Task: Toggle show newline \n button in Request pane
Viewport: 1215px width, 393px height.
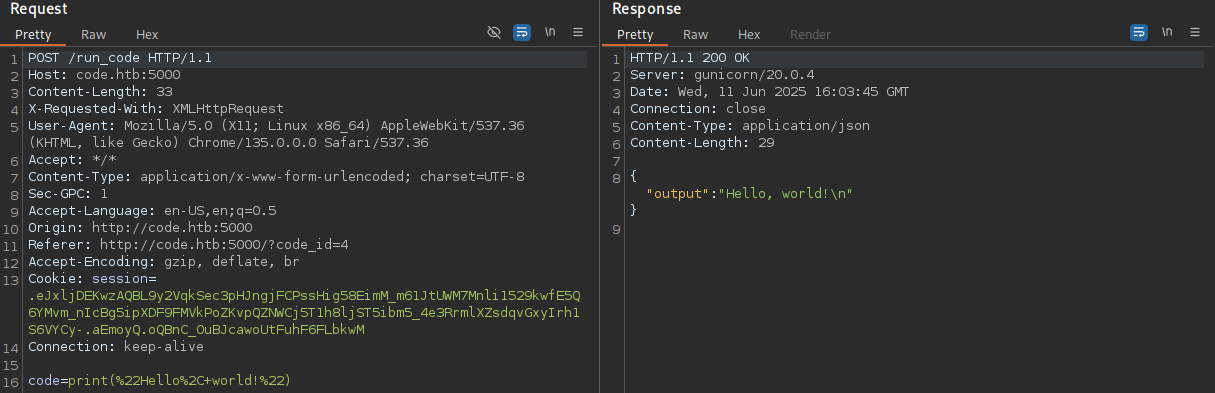Action: [x=550, y=32]
